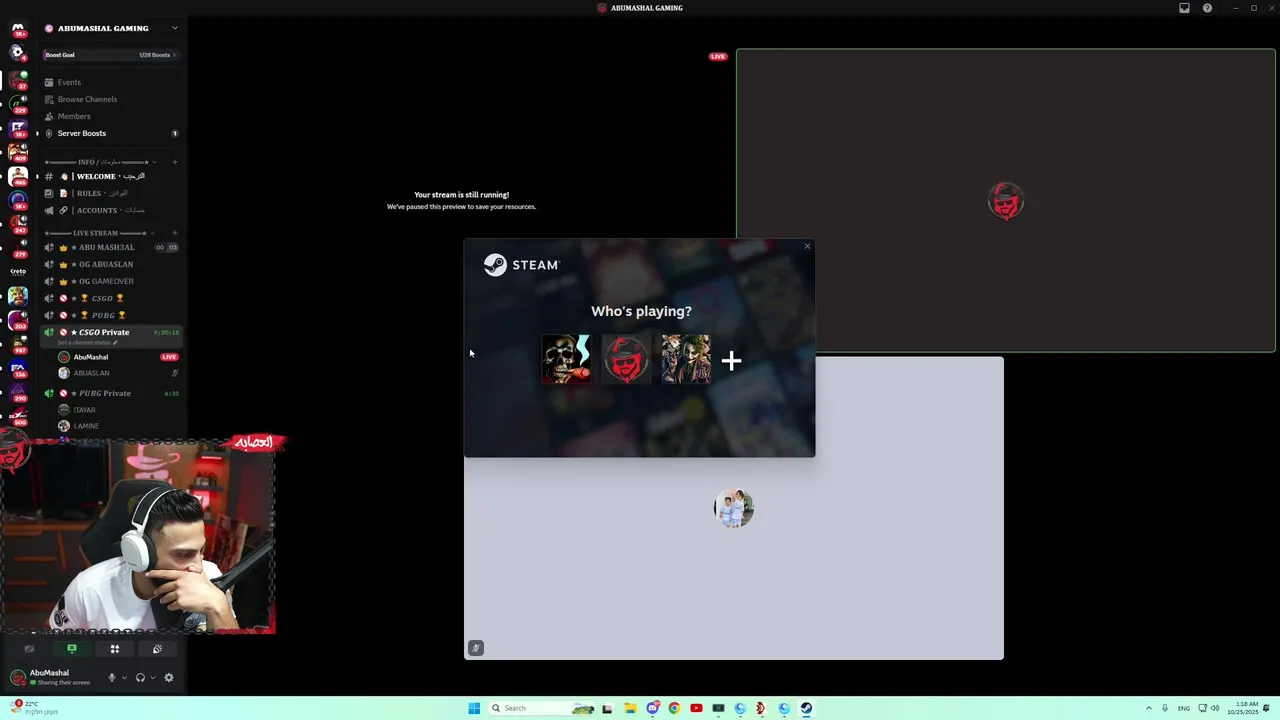1280x720 pixels.
Task: Open Discord direct messages home icon
Action: [x=18, y=28]
